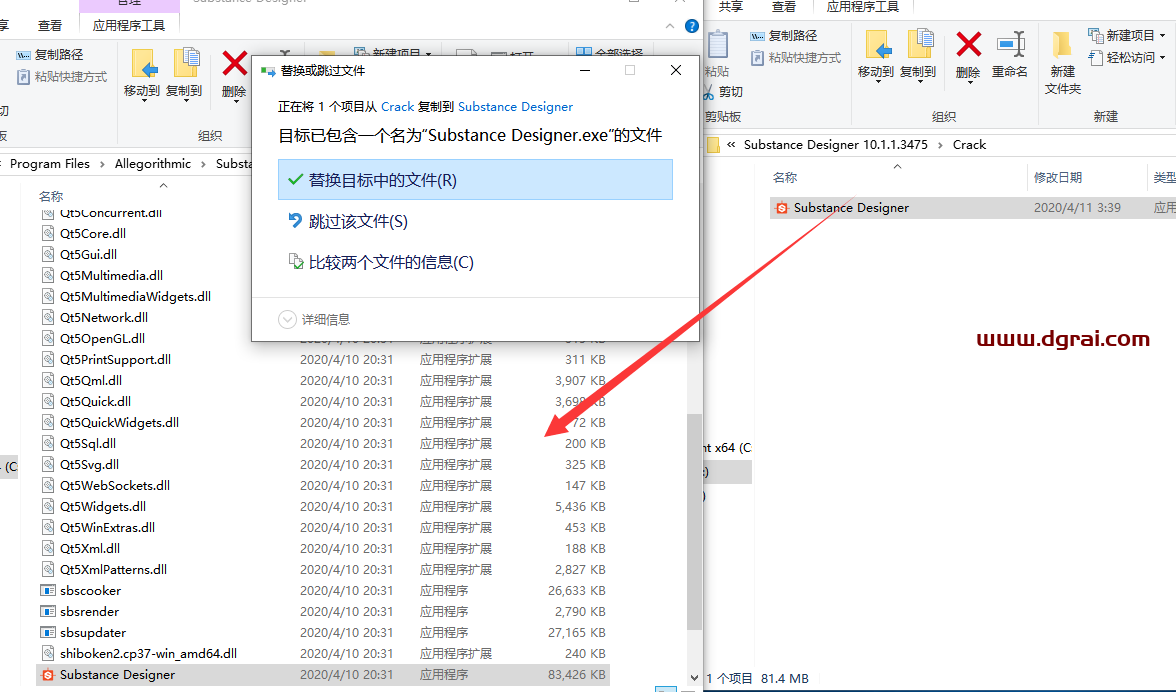
Task: Select the Qt5WebSockets.dll file name
Action: click(x=115, y=485)
